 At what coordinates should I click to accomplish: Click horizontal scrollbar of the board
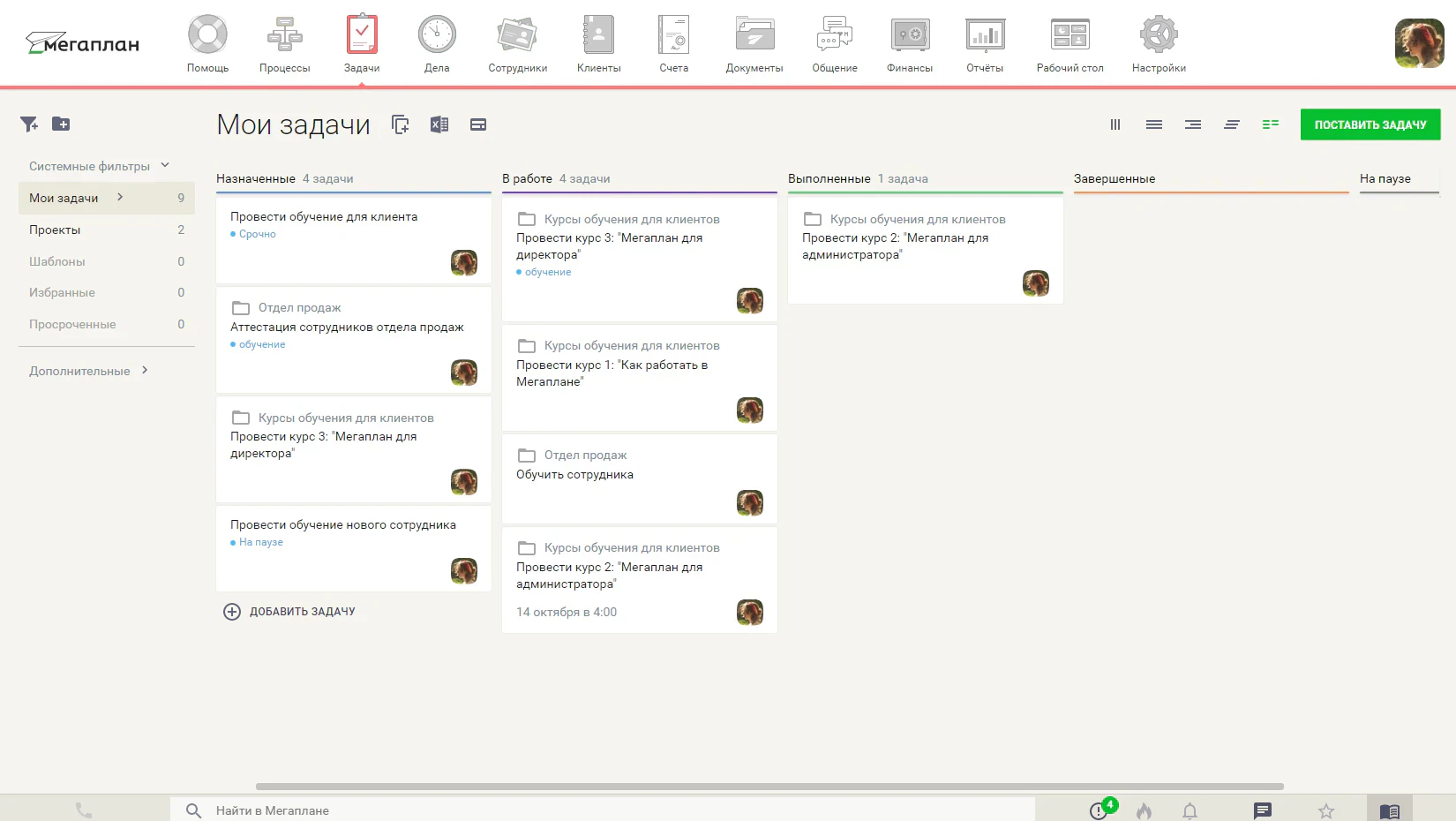coord(769,787)
